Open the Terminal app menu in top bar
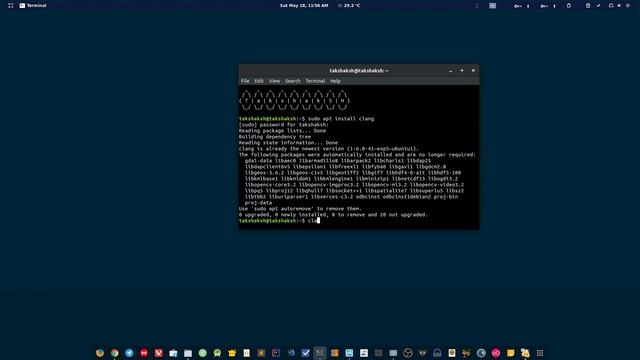The image size is (640, 360). [x=33, y=6]
